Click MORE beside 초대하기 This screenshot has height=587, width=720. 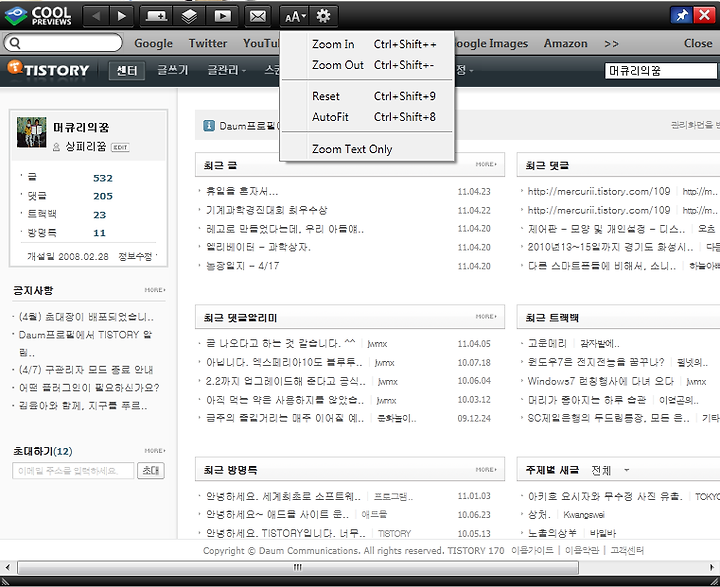tap(155, 451)
